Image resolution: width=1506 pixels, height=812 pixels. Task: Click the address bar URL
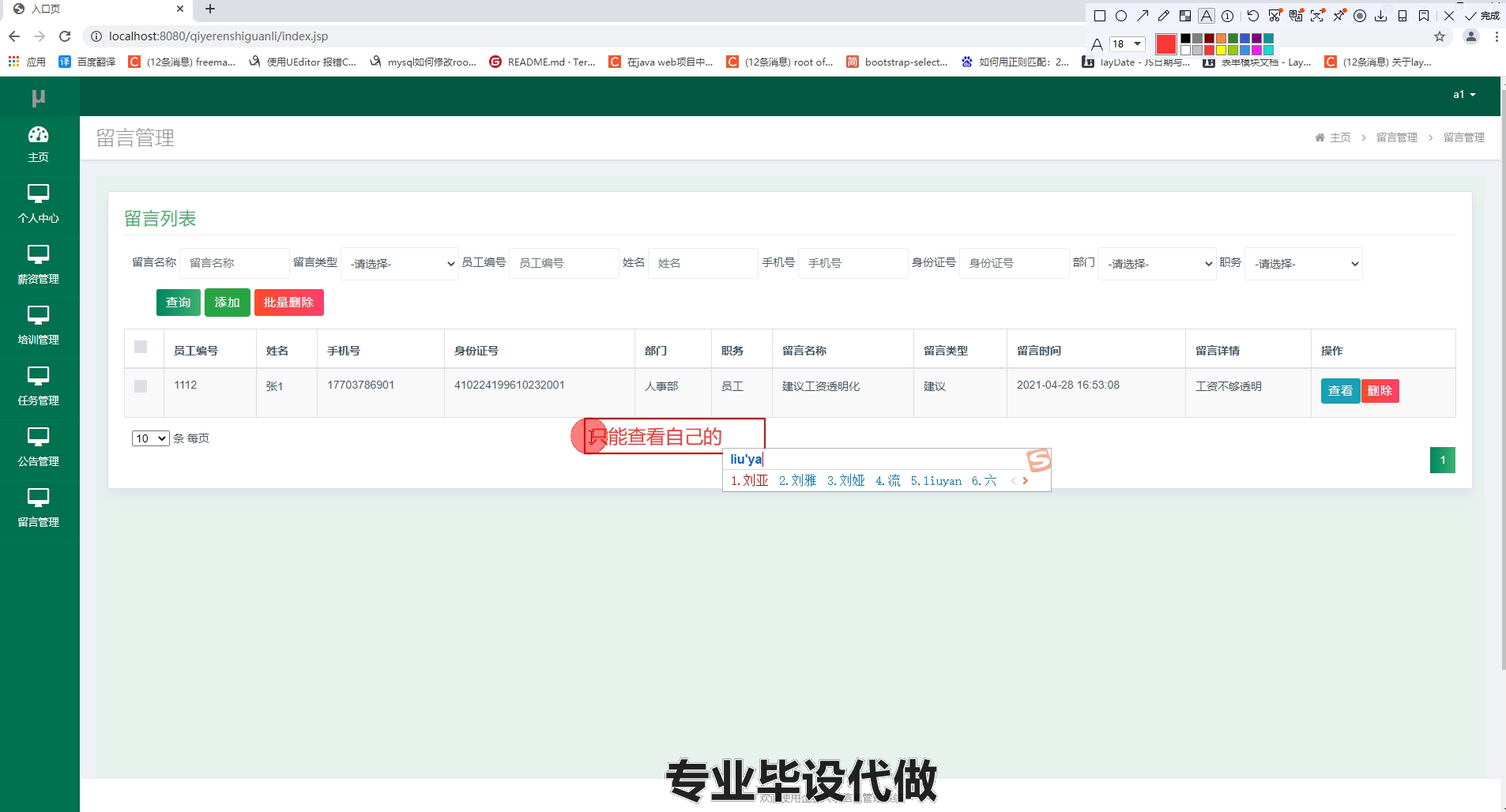[218, 36]
